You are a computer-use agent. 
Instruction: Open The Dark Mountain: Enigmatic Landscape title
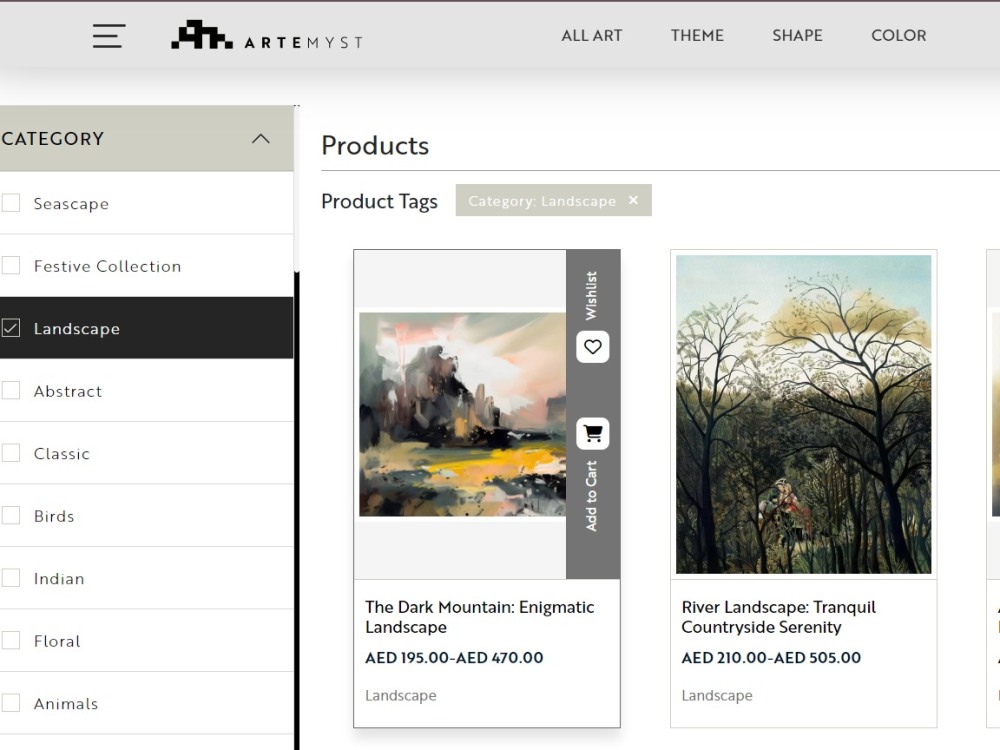click(480, 617)
